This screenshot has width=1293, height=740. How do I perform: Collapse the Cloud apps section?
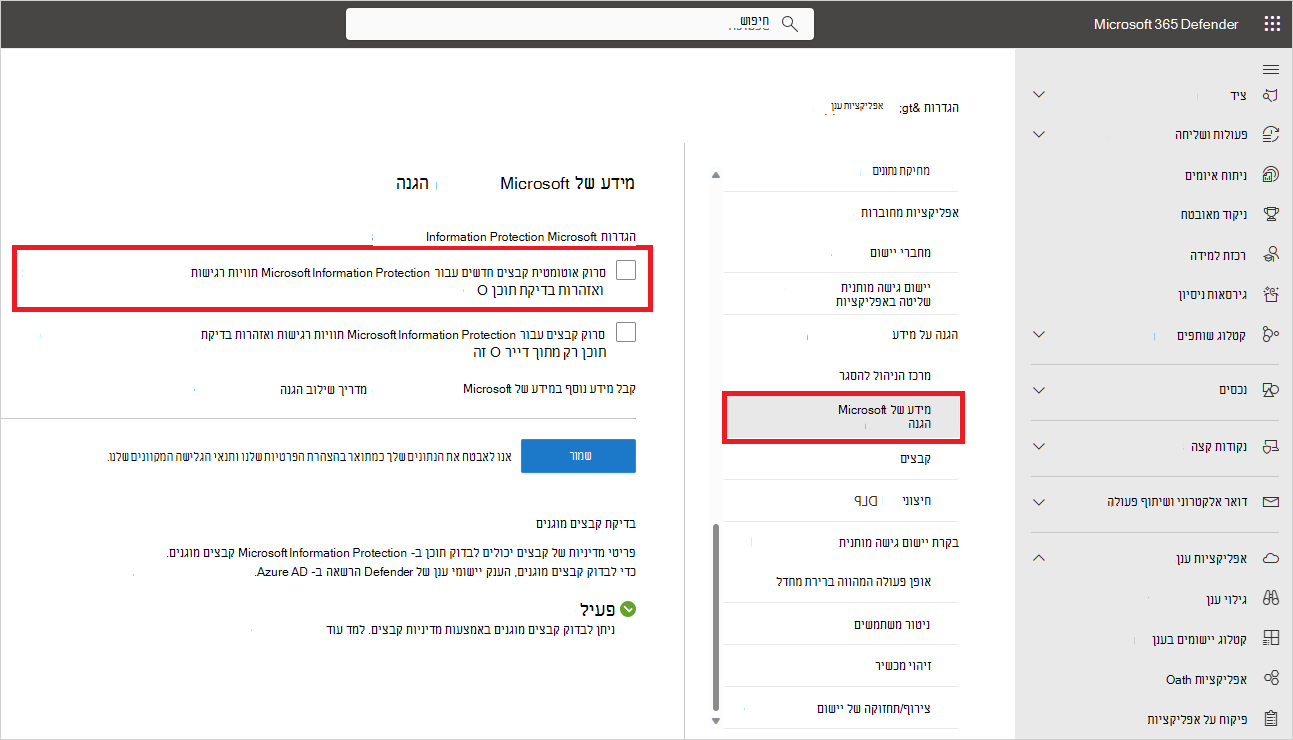pos(1038,557)
